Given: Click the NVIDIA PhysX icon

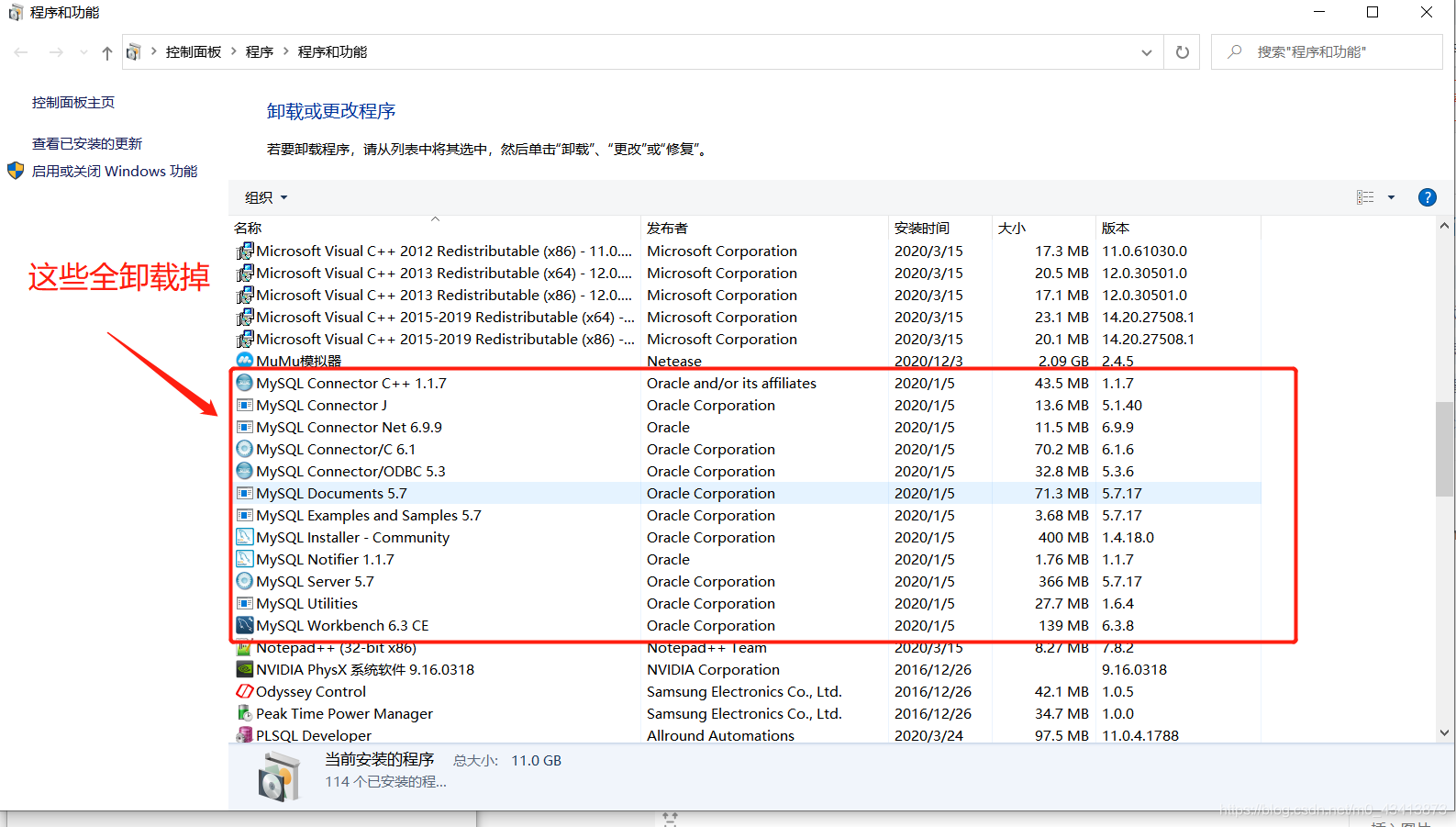Looking at the screenshot, I should pos(244,669).
